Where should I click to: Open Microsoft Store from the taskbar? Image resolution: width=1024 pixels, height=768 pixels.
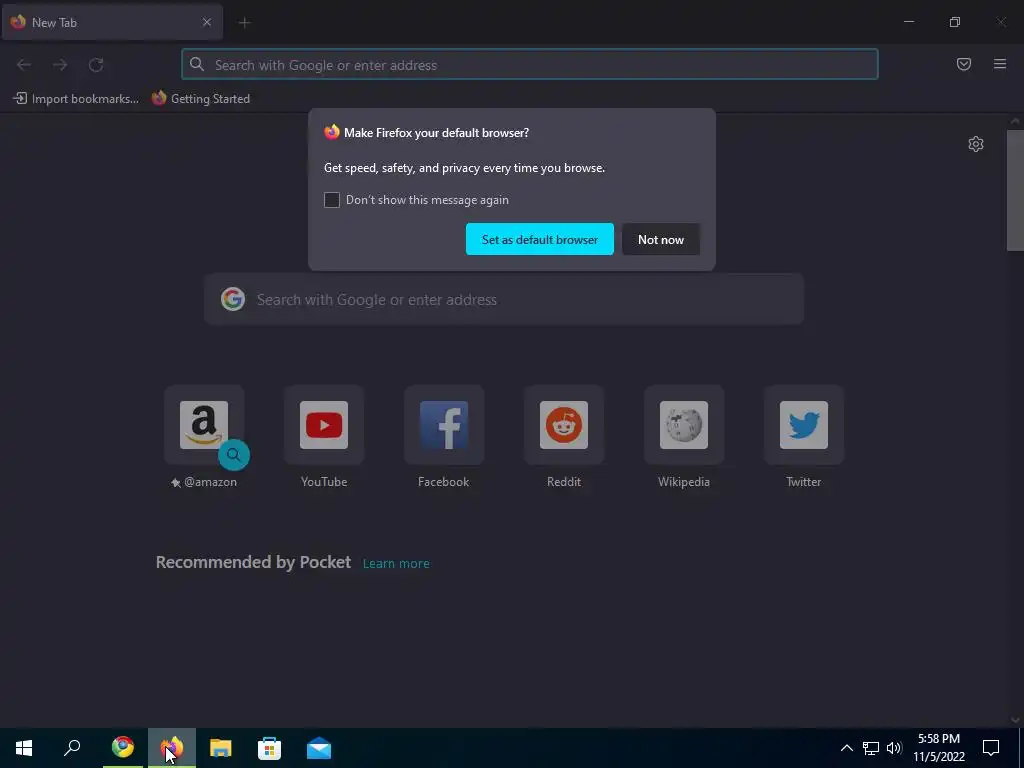coord(269,748)
